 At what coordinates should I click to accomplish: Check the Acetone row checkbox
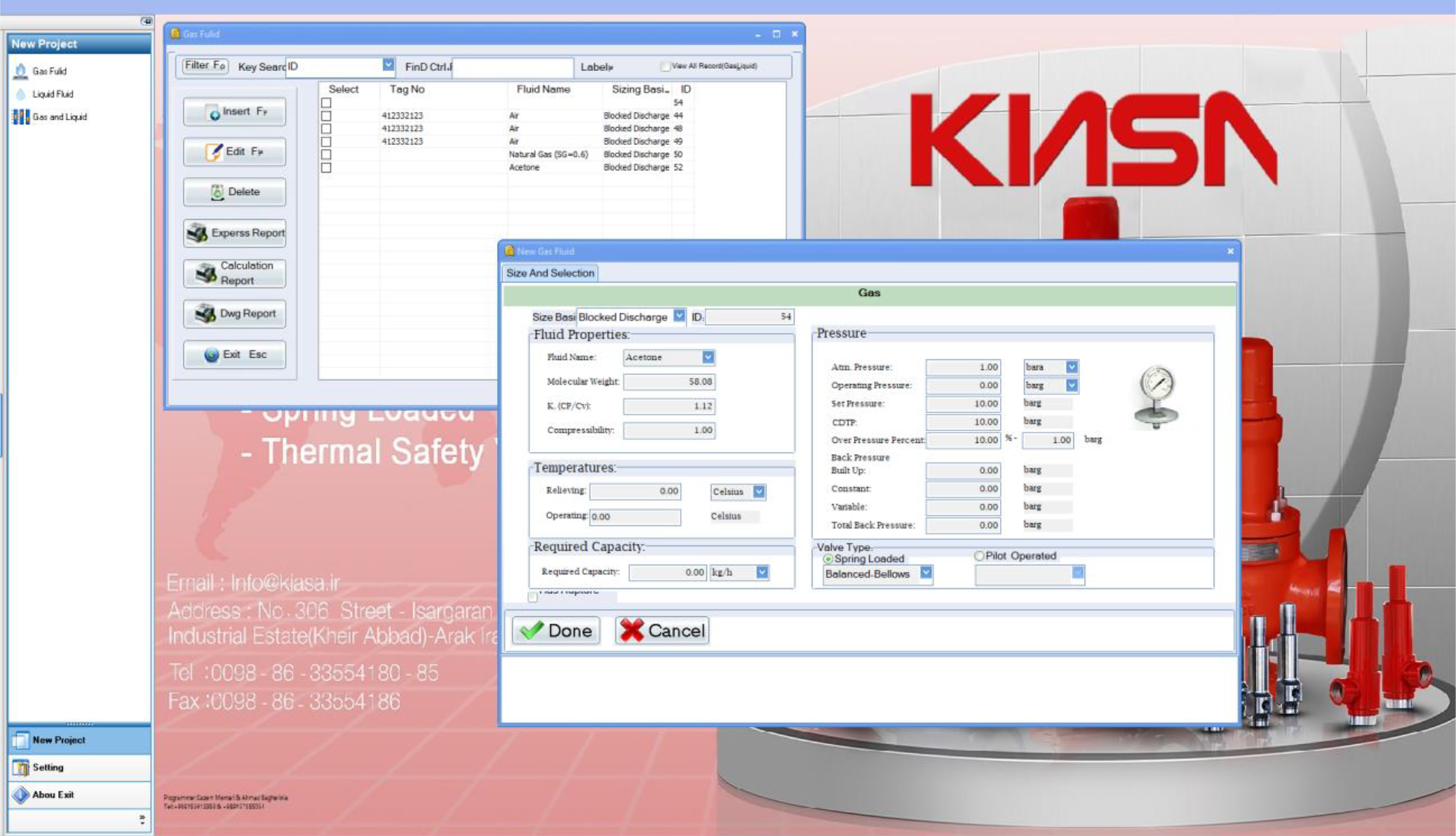click(x=326, y=167)
